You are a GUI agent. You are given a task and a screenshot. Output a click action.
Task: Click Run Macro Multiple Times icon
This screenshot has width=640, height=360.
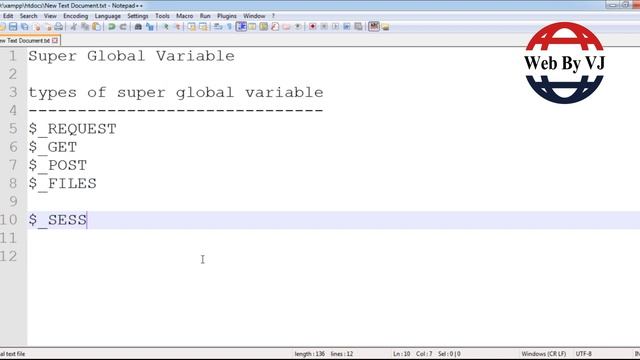coord(347,27)
